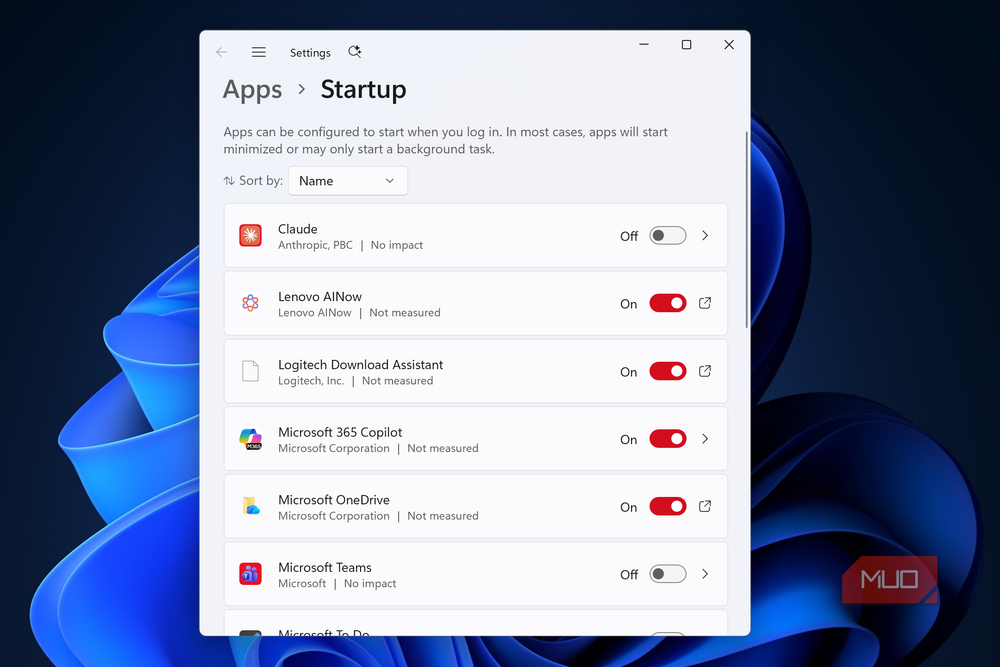Disable Logitech Download Assistant startup
This screenshot has height=667, width=1000.
coord(668,371)
